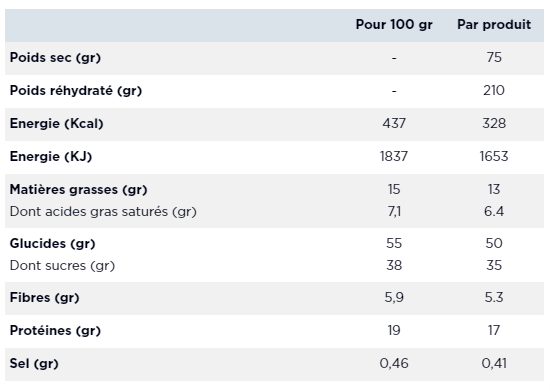Click the 328 Kcal per product value
The image size is (550, 391).
click(494, 123)
